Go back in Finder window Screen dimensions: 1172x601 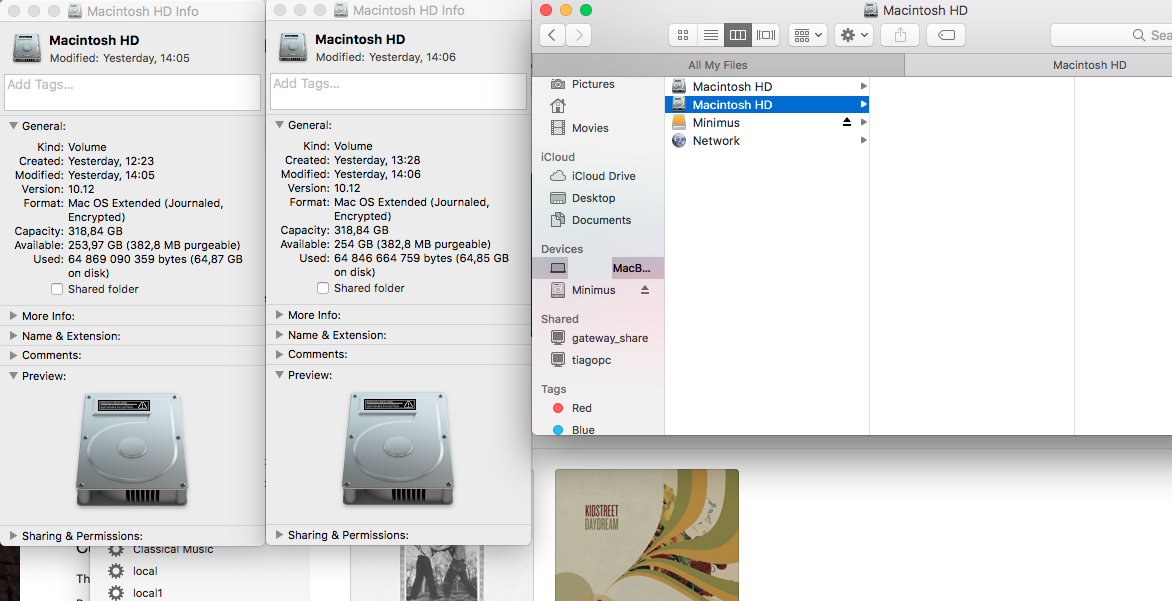coord(552,34)
